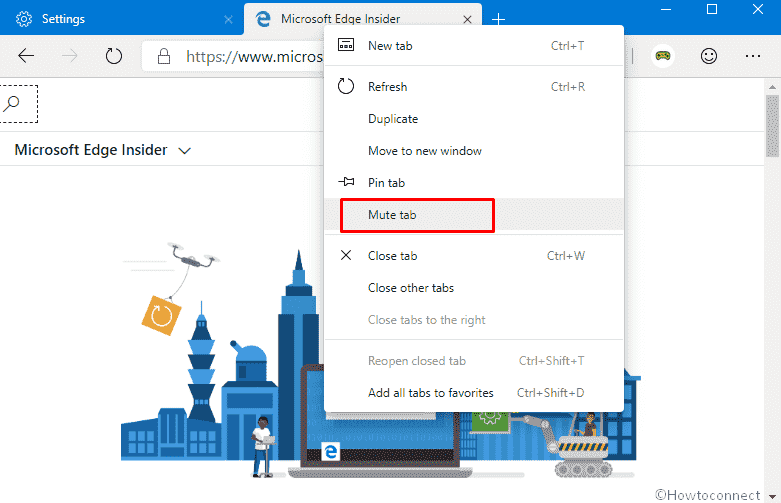Screen dimensions: 781x503
Task: Reload page using toolbar refresh icon
Action: pos(114,56)
